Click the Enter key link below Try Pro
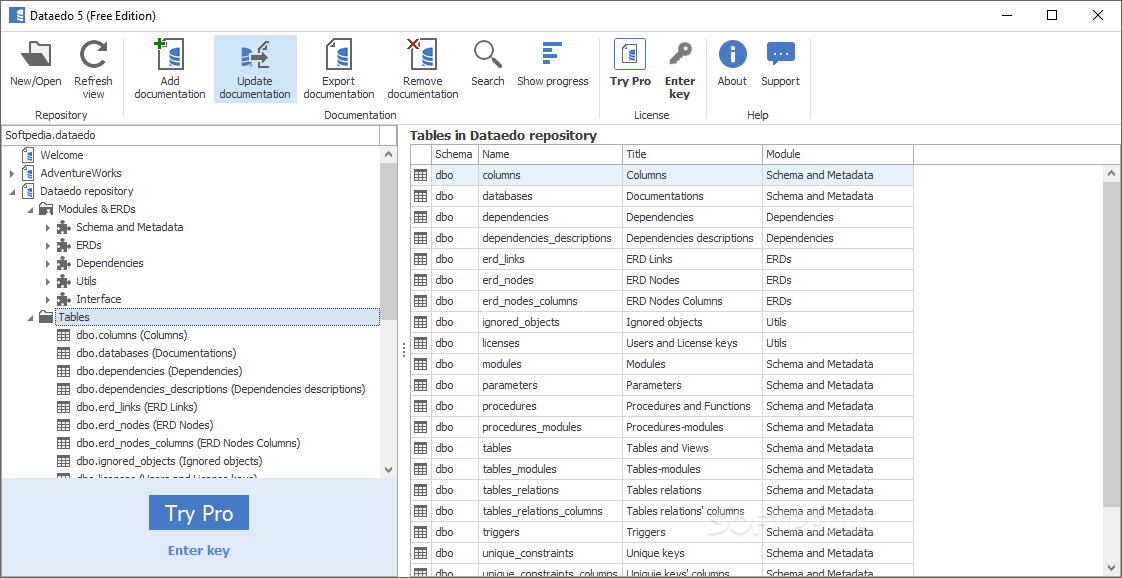The width and height of the screenshot is (1122, 578). (199, 551)
